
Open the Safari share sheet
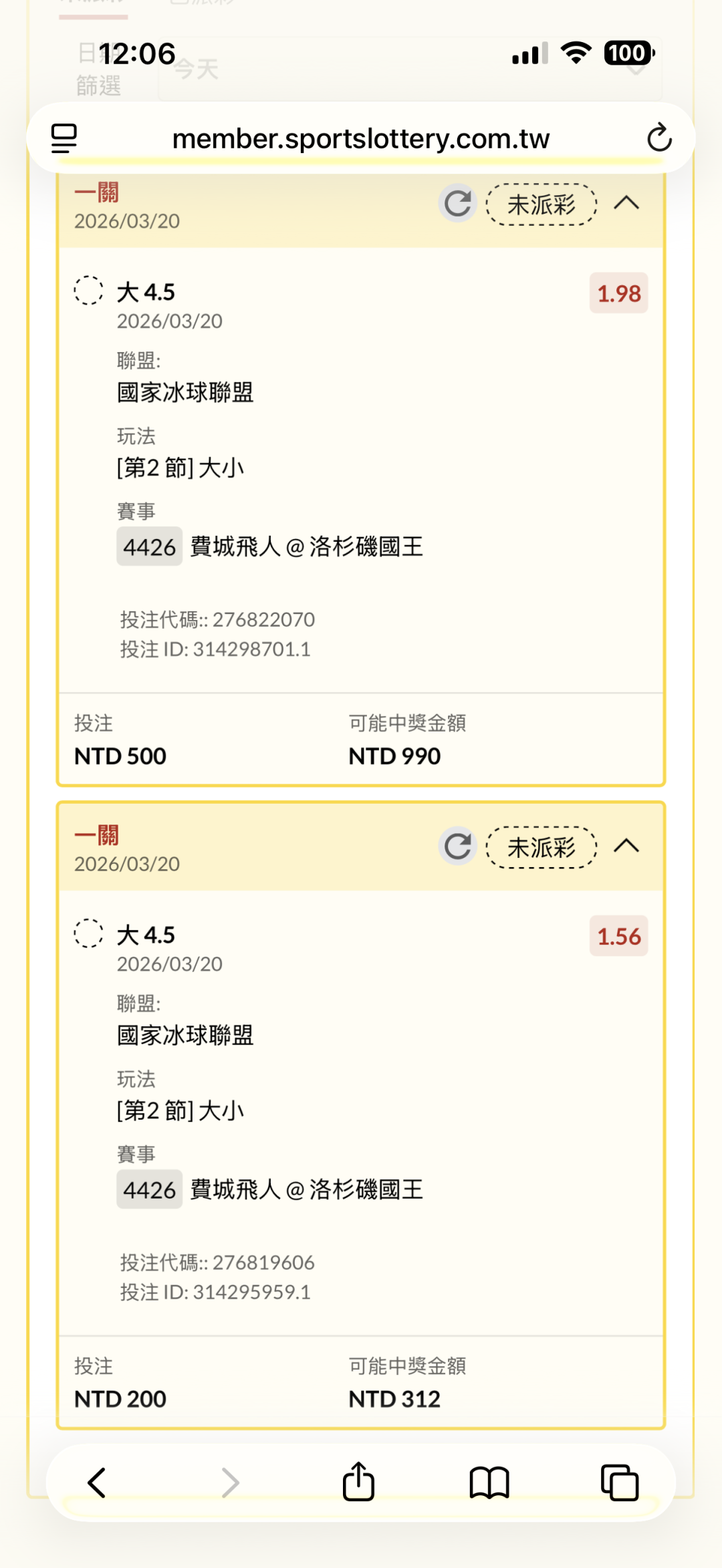click(358, 1482)
